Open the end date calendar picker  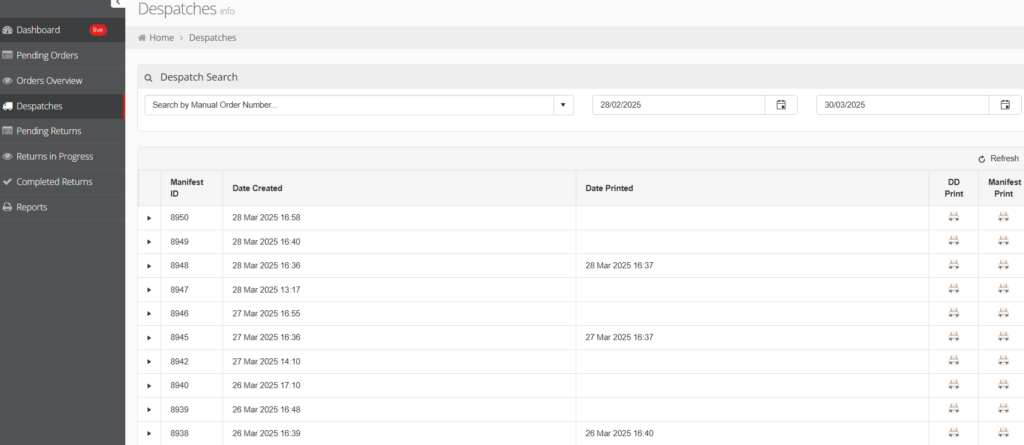pos(1006,105)
